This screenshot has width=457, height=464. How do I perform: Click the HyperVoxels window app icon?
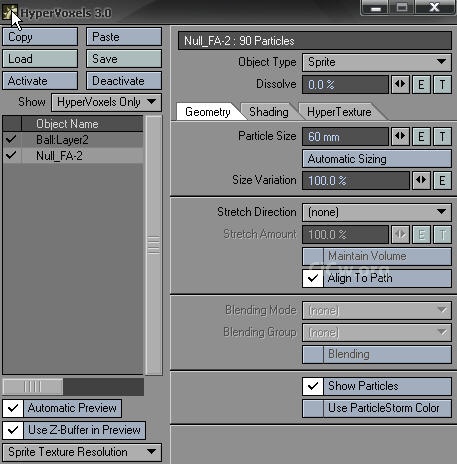coord(9,13)
